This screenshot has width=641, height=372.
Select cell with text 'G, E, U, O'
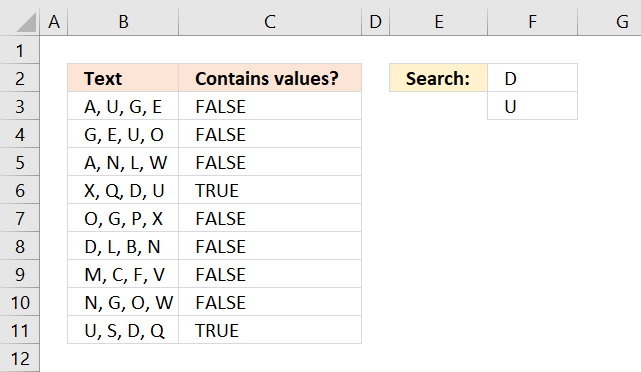(123, 134)
